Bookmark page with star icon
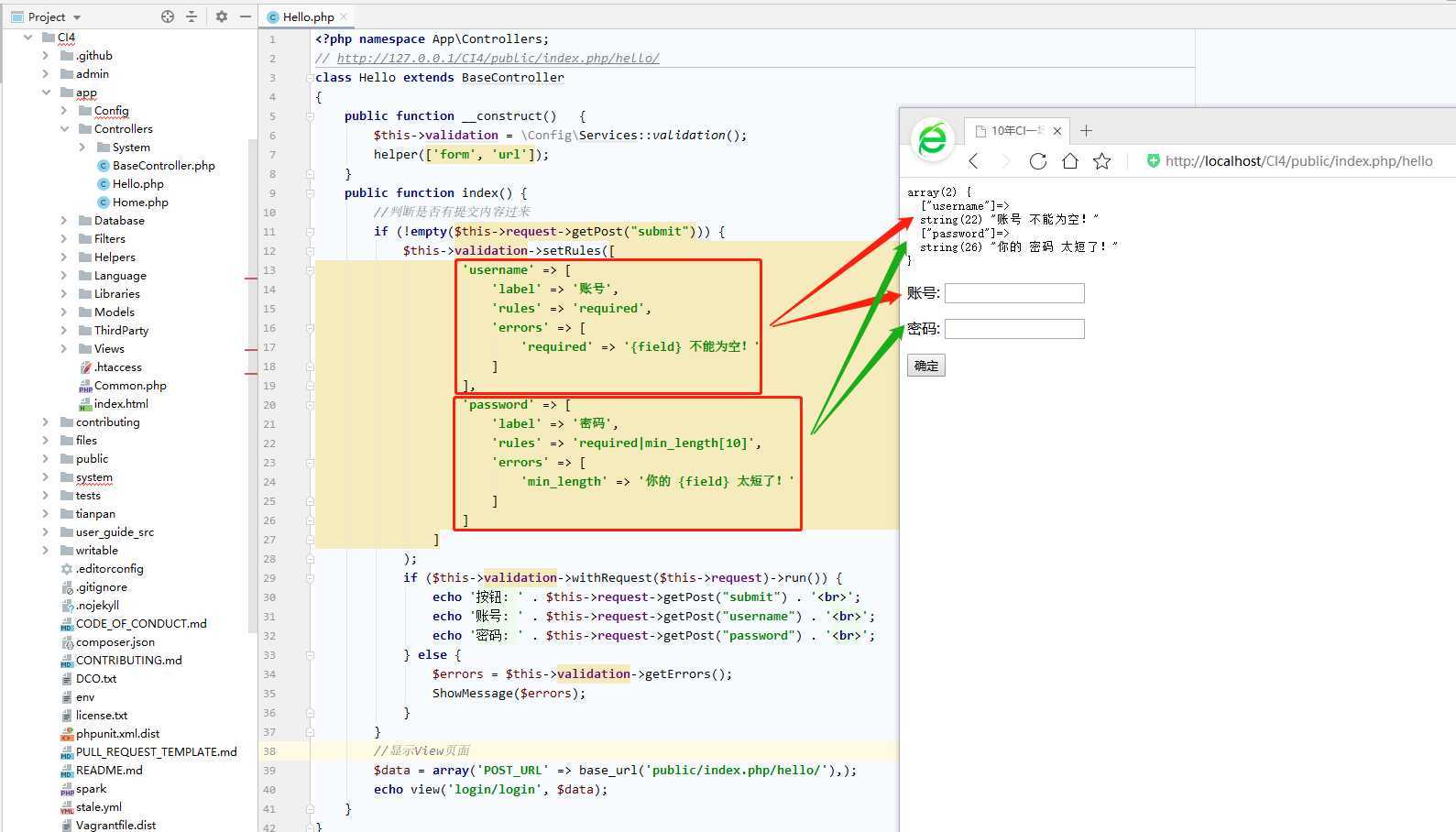Image resolution: width=1456 pixels, height=832 pixels. click(1101, 161)
